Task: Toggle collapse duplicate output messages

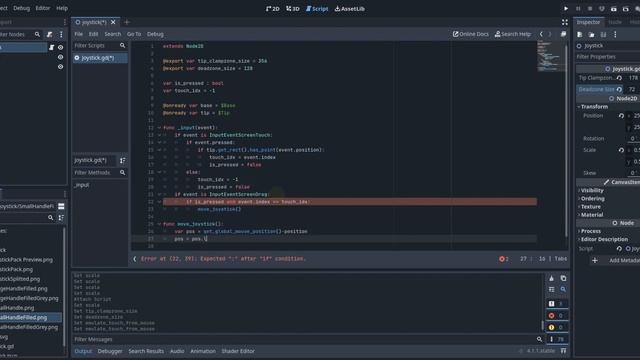Action: (551, 289)
